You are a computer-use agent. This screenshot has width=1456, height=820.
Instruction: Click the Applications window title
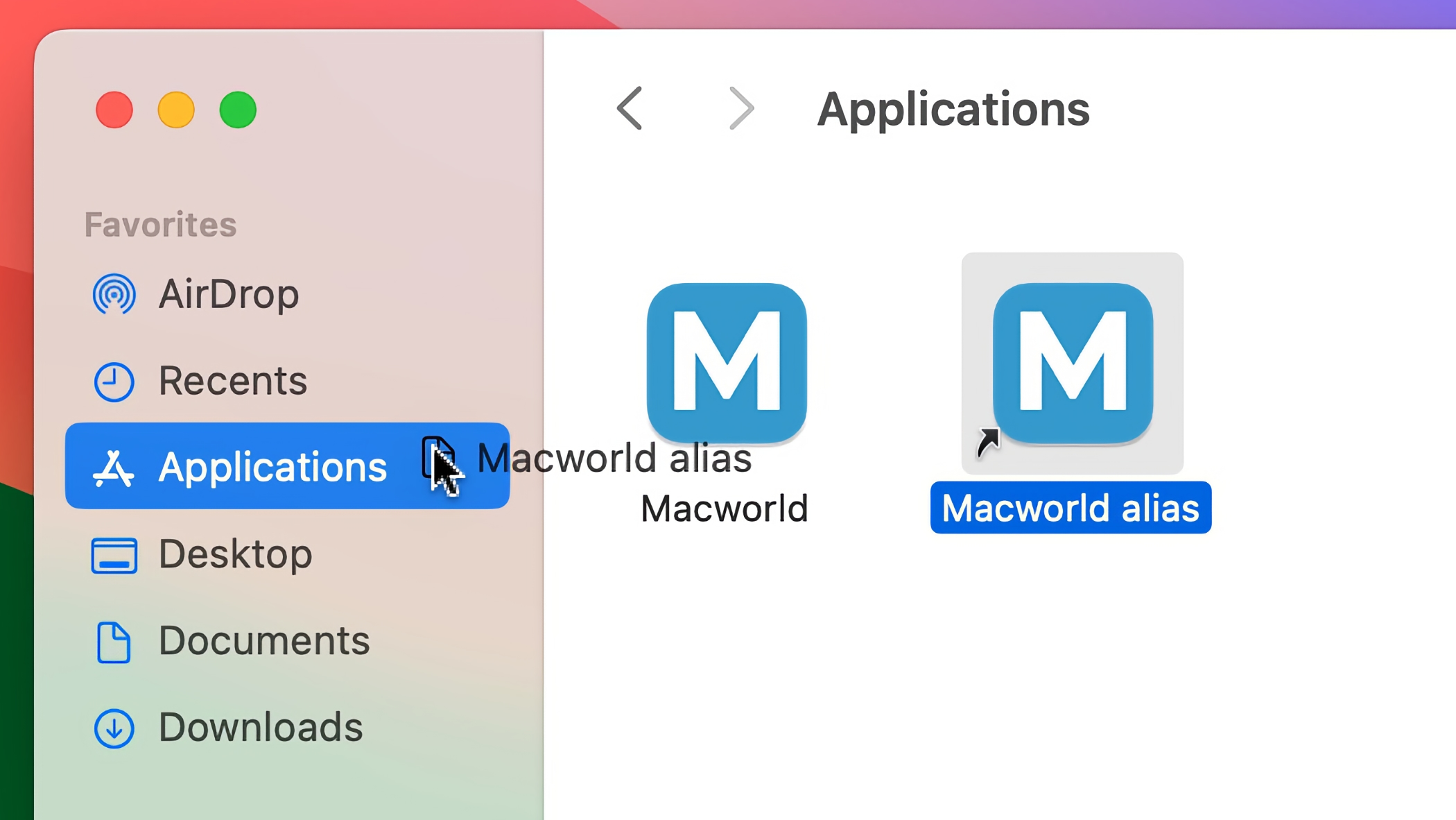[953, 110]
